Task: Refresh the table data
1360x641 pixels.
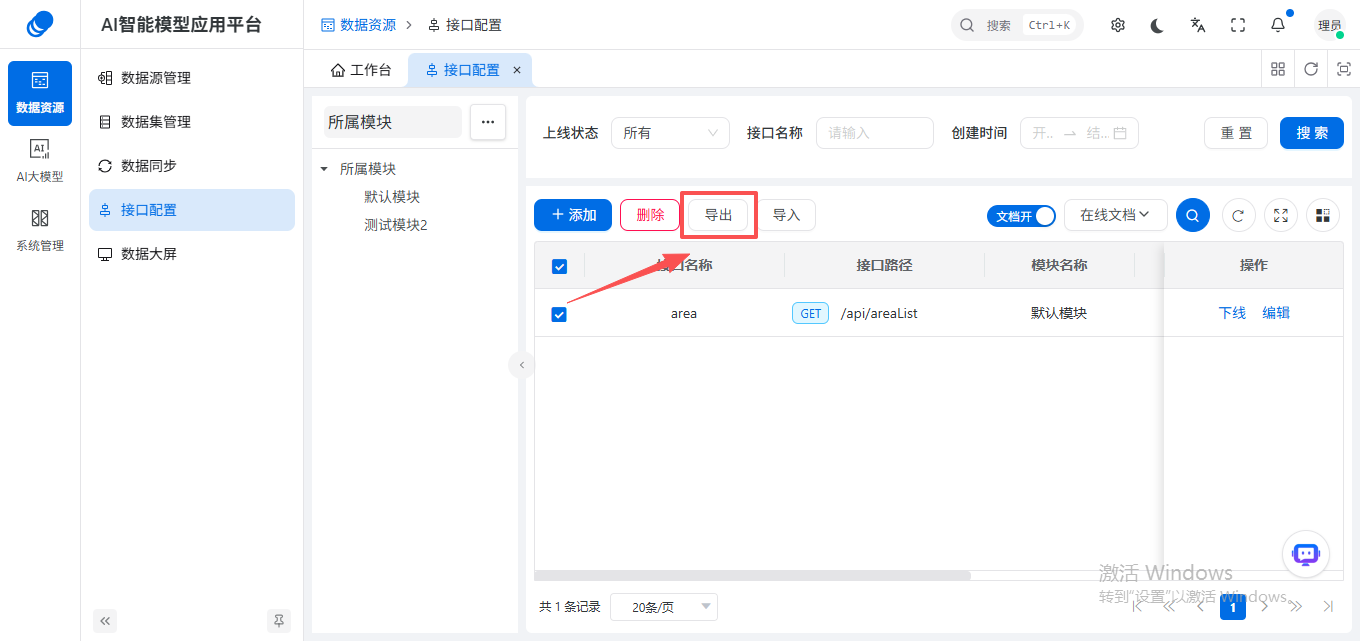Action: pyautogui.click(x=1238, y=215)
